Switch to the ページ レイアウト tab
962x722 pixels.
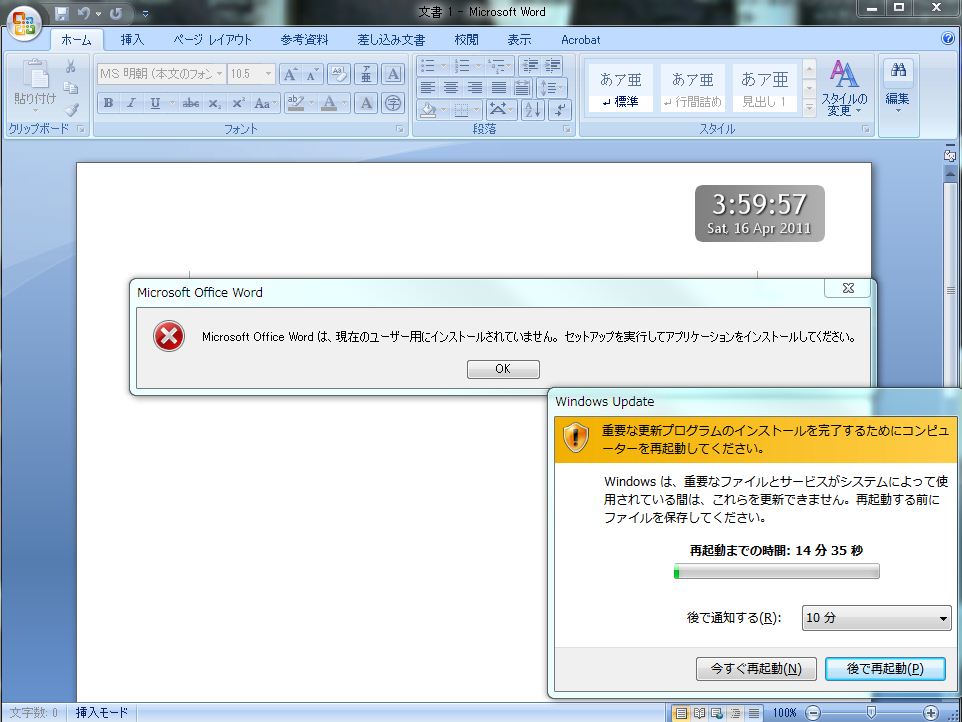pyautogui.click(x=212, y=40)
